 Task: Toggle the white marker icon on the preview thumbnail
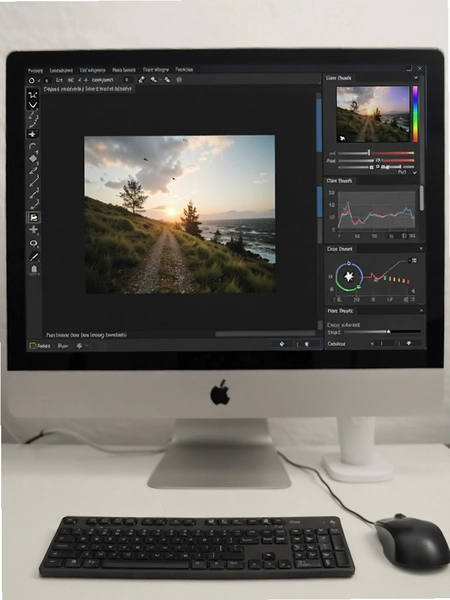[x=342, y=138]
